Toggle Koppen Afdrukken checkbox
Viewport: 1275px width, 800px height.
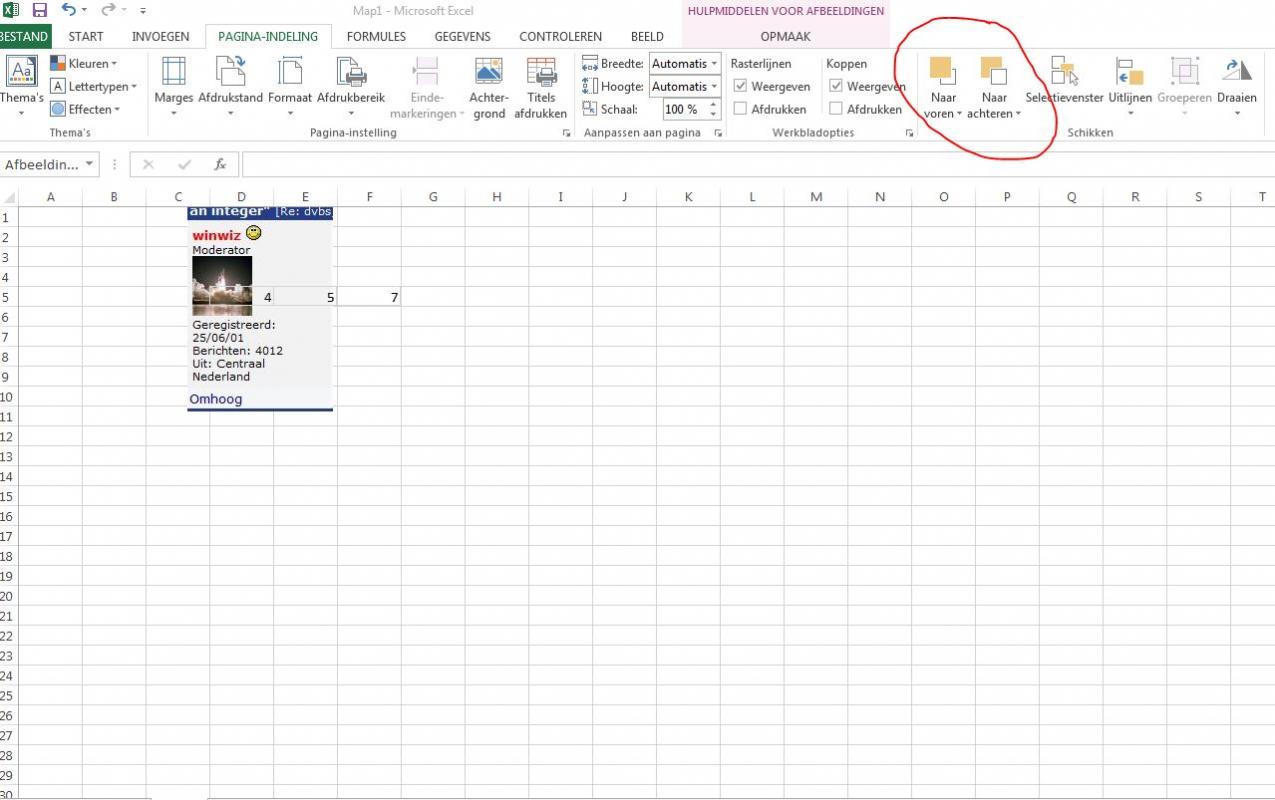pos(837,109)
